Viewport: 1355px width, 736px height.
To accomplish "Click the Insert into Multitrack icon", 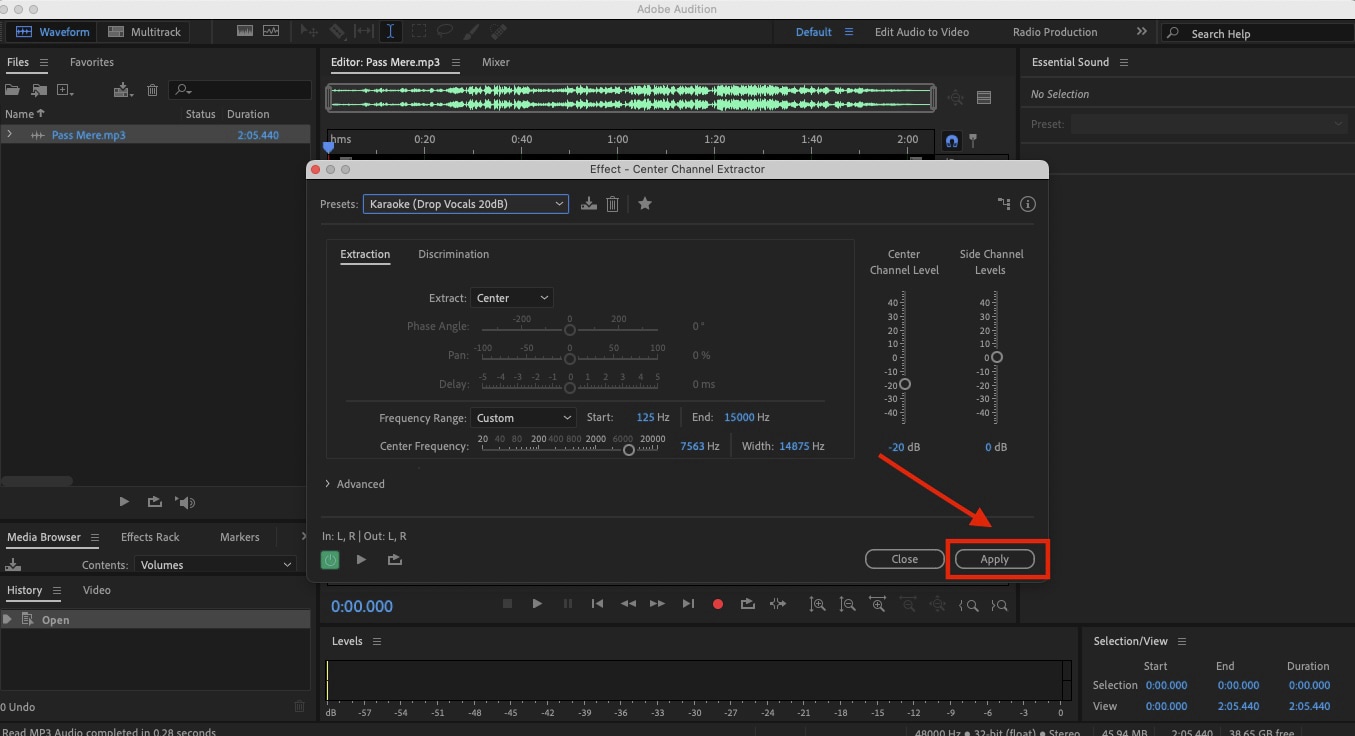I will pos(123,90).
